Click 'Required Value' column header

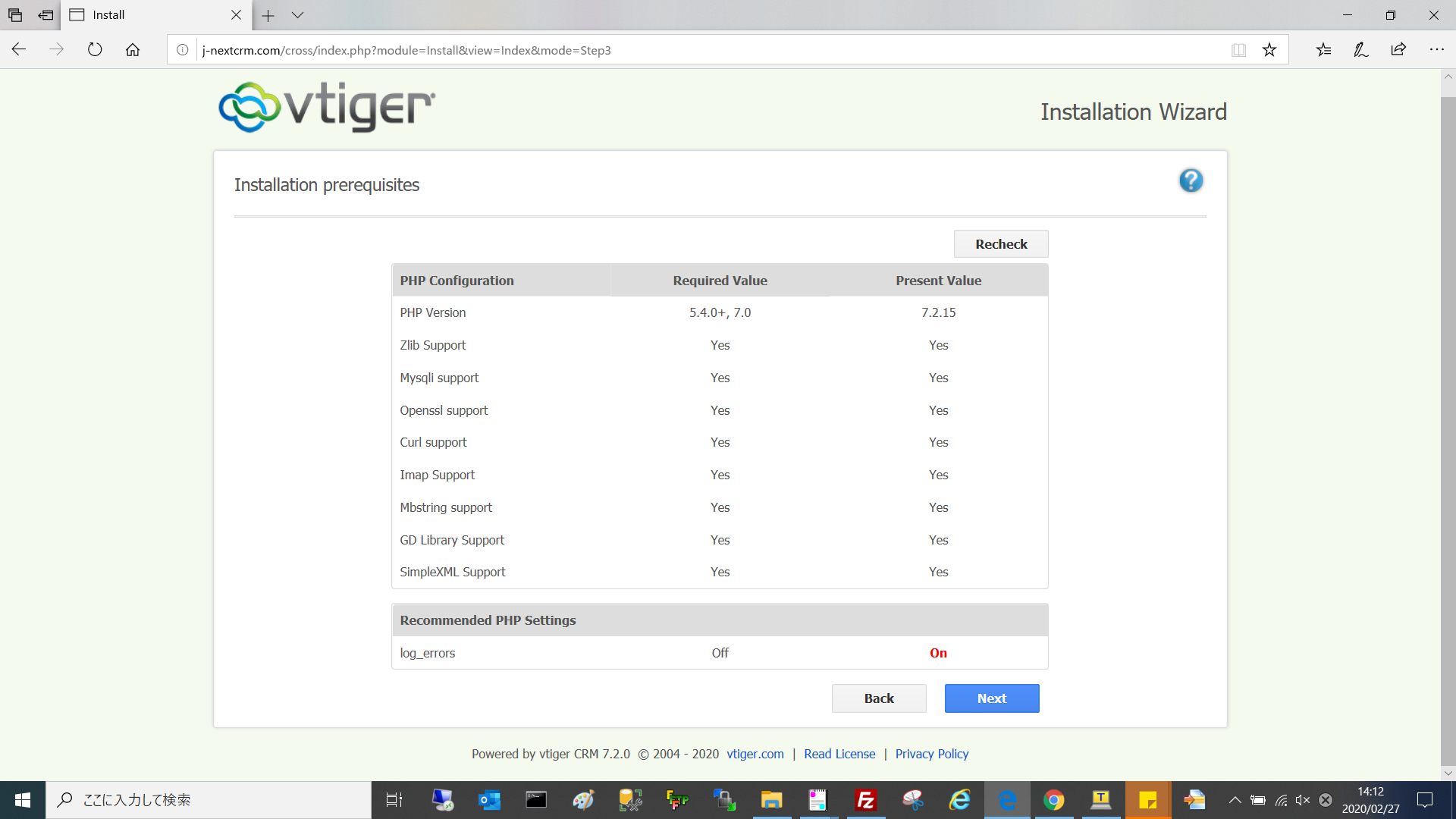point(720,281)
